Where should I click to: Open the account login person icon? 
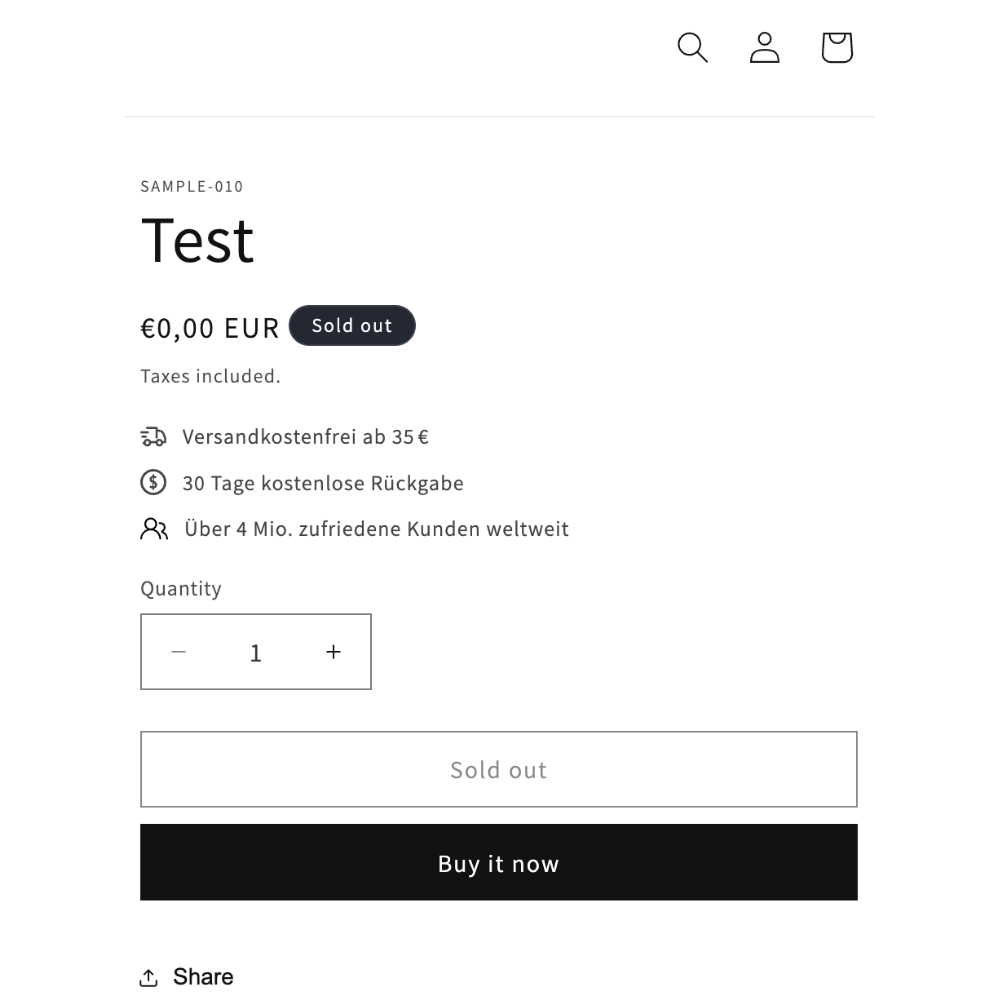click(764, 48)
